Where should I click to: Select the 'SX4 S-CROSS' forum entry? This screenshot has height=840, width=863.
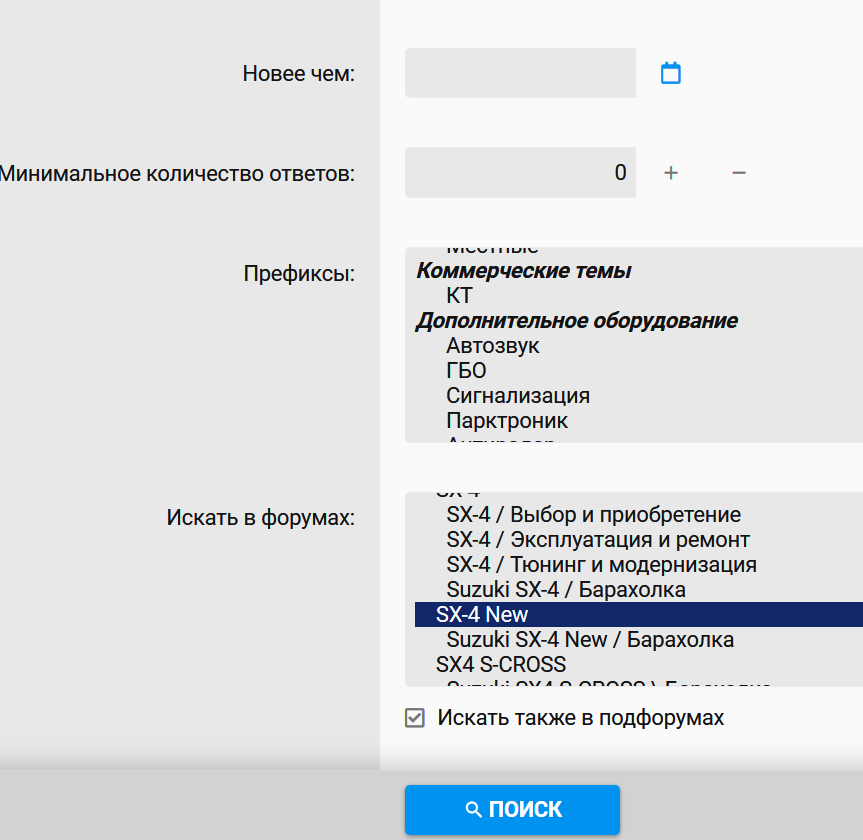pos(500,665)
